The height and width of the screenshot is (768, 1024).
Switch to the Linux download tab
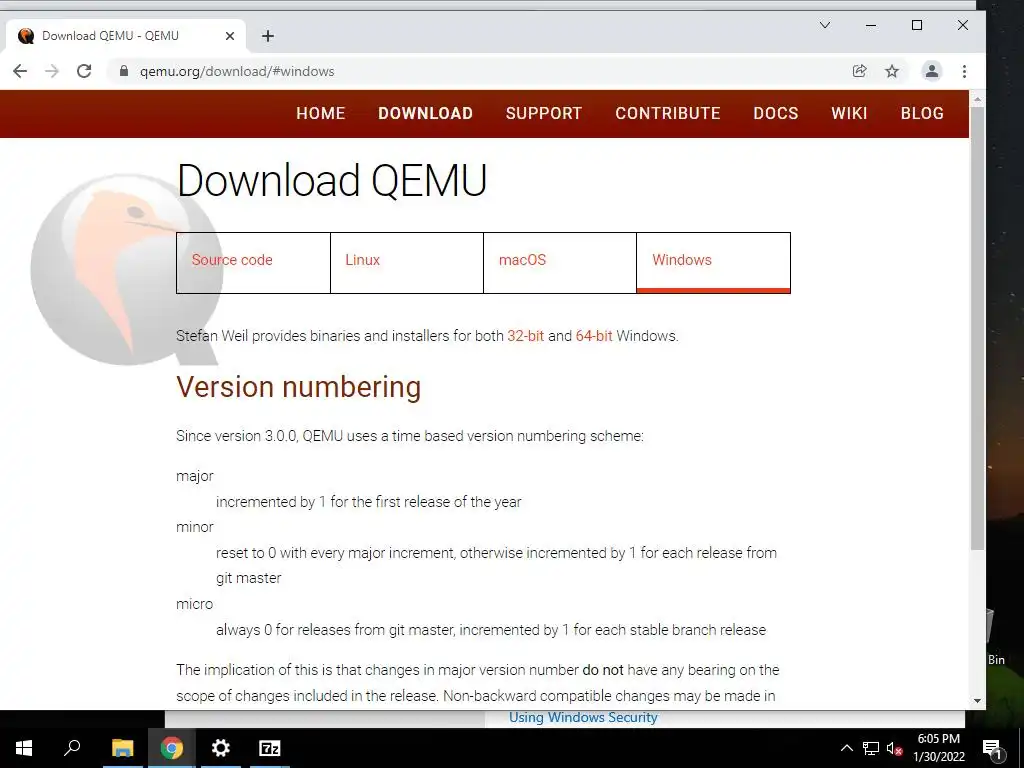tap(407, 263)
